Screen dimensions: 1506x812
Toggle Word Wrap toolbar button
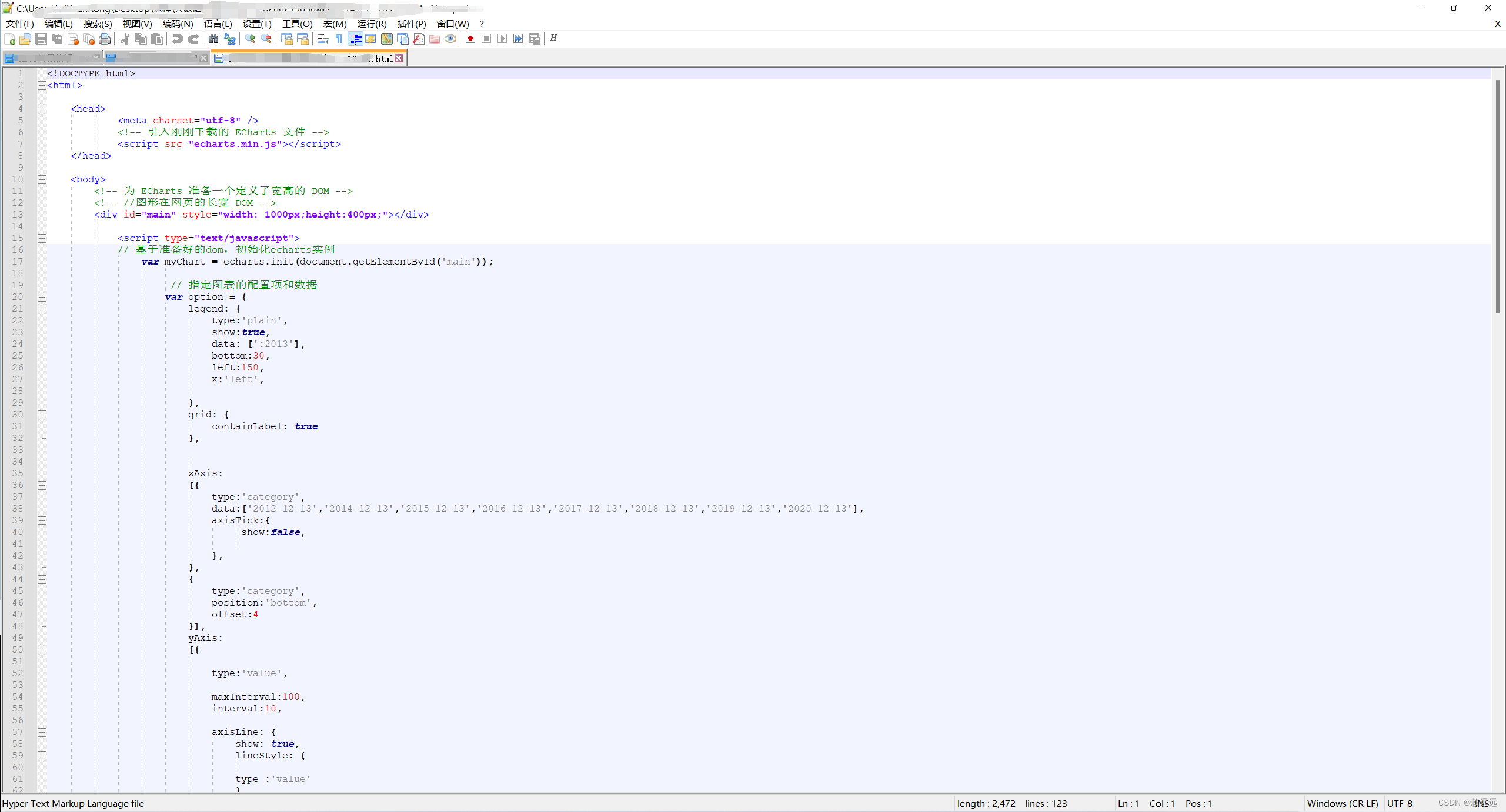(323, 39)
